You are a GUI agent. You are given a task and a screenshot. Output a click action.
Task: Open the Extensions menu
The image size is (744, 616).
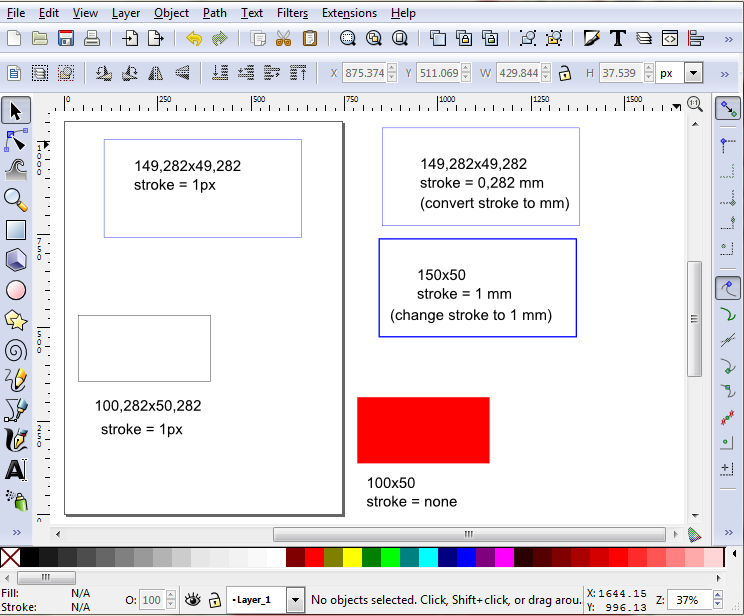[349, 13]
